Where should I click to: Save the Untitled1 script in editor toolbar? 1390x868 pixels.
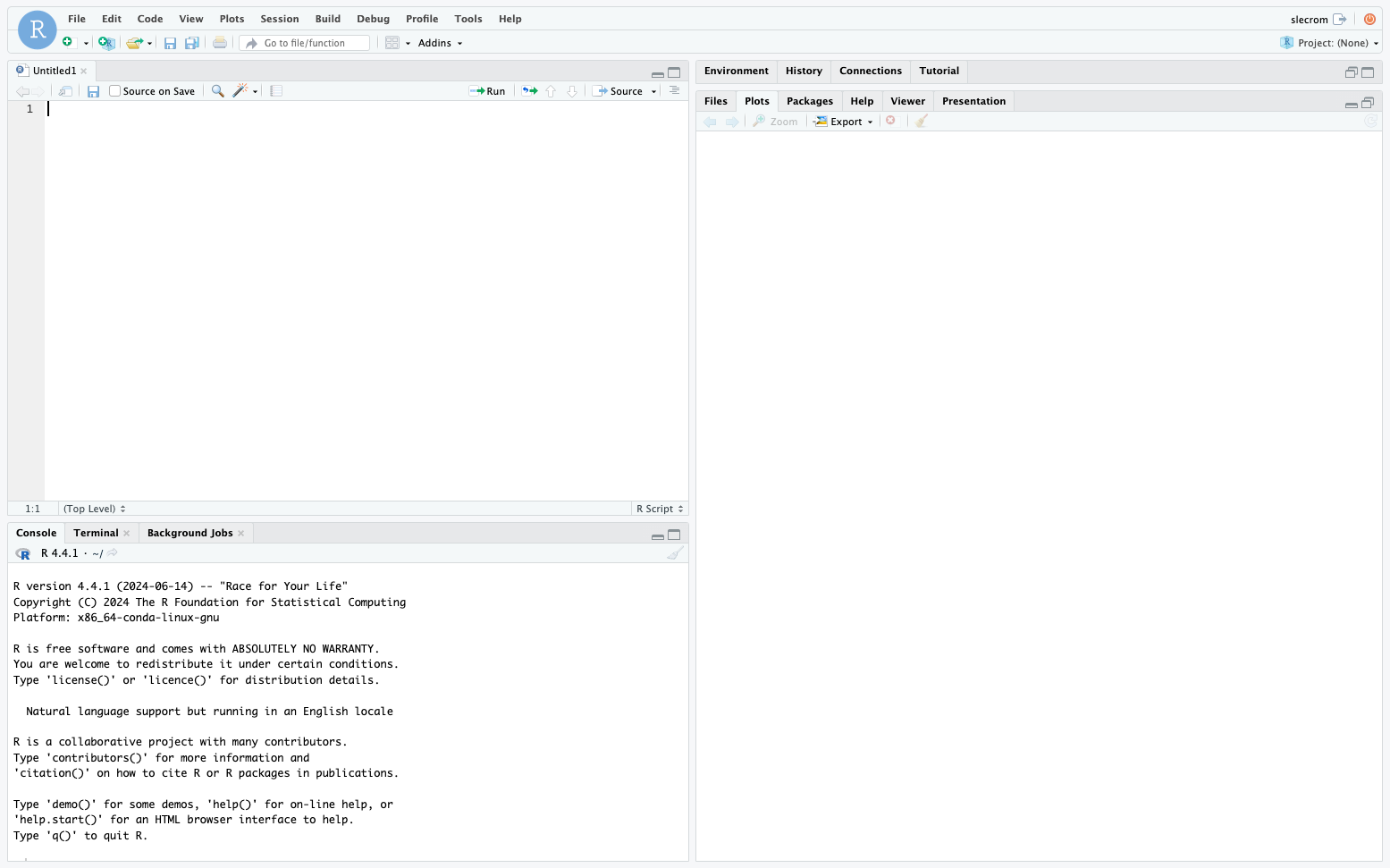pyautogui.click(x=93, y=91)
